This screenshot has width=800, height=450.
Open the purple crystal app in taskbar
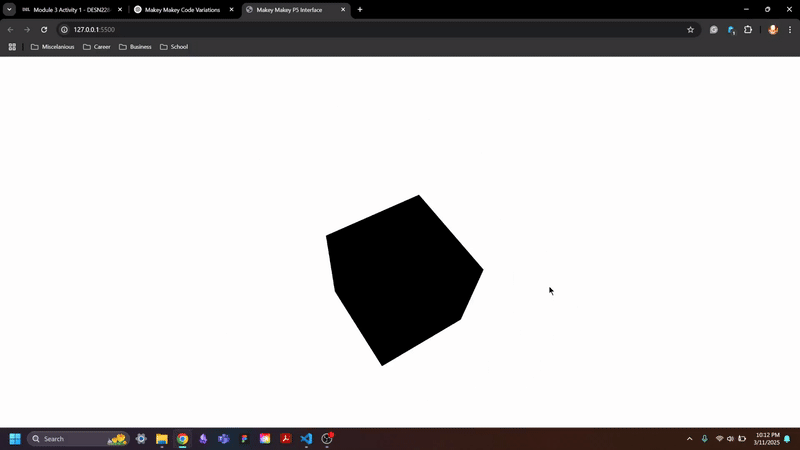click(x=203, y=439)
